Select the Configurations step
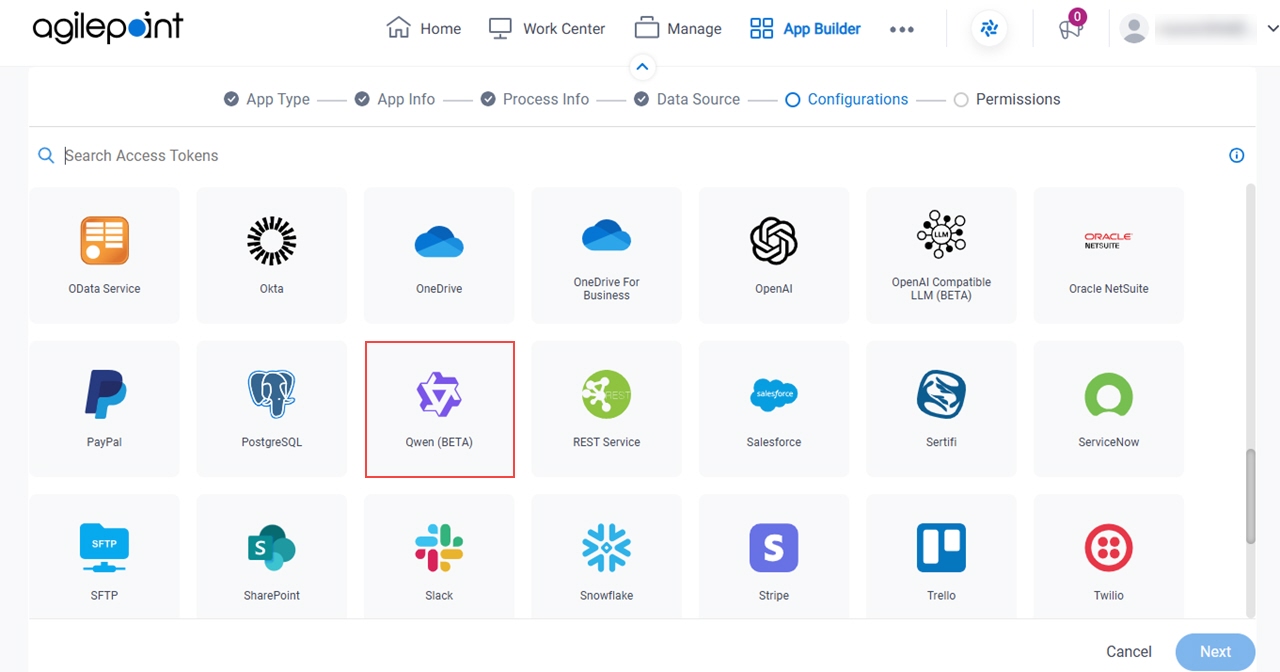The width and height of the screenshot is (1280, 672). tap(847, 99)
